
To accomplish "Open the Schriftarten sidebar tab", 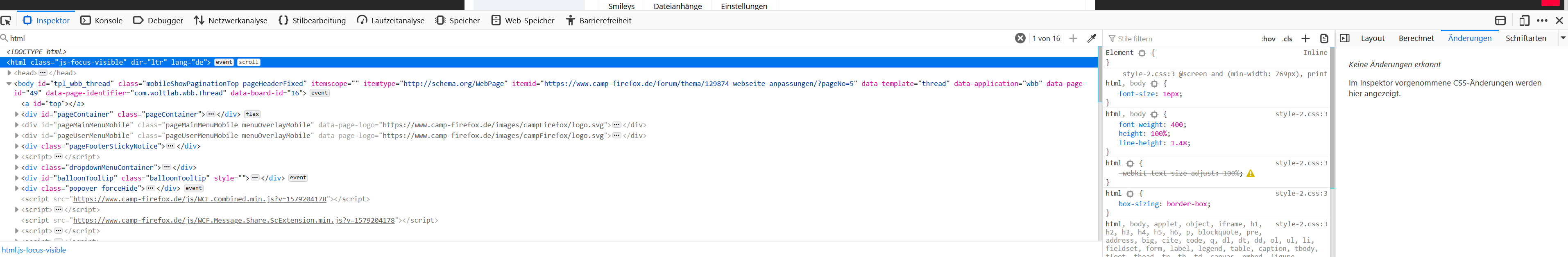I will pyautogui.click(x=1526, y=38).
